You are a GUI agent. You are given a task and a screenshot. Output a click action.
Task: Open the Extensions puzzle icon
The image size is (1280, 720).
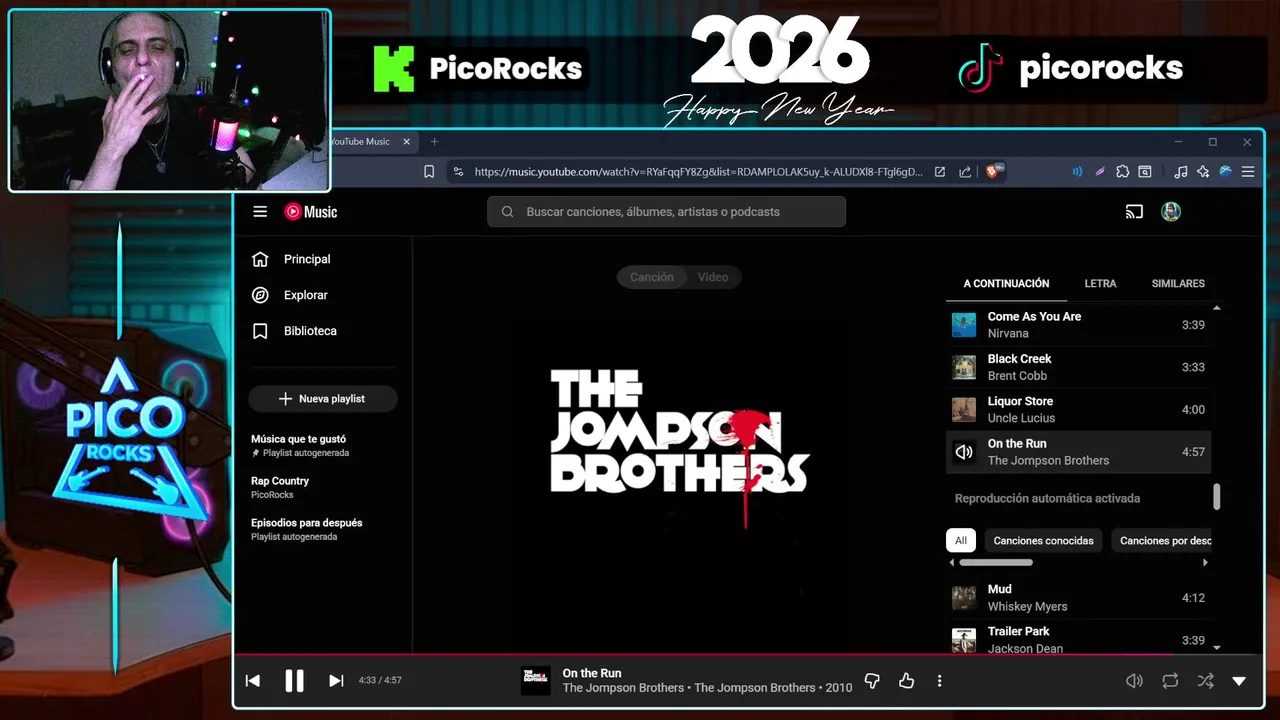[x=1122, y=172]
